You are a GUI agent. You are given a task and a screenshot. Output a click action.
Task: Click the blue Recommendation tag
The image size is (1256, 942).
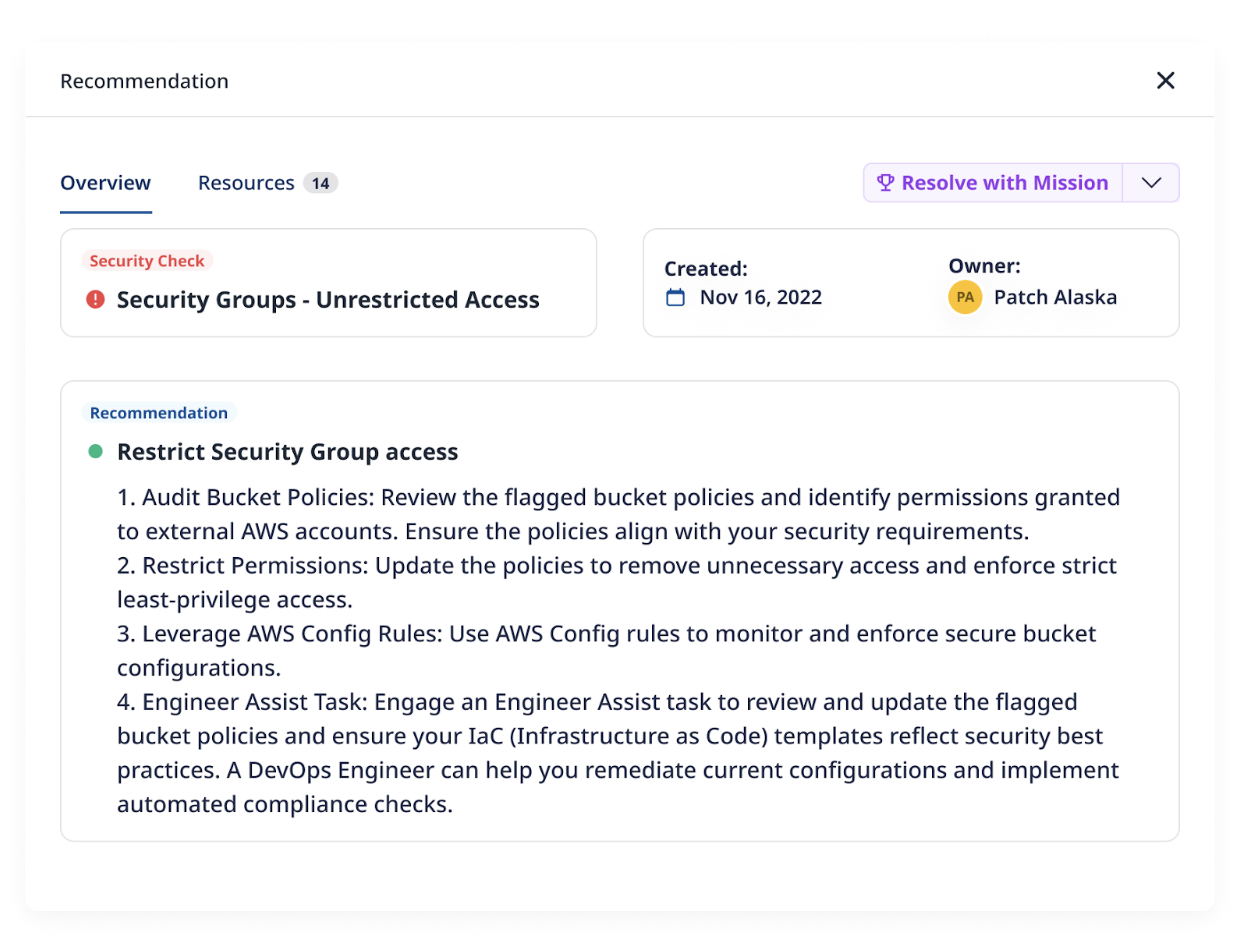pos(158,412)
